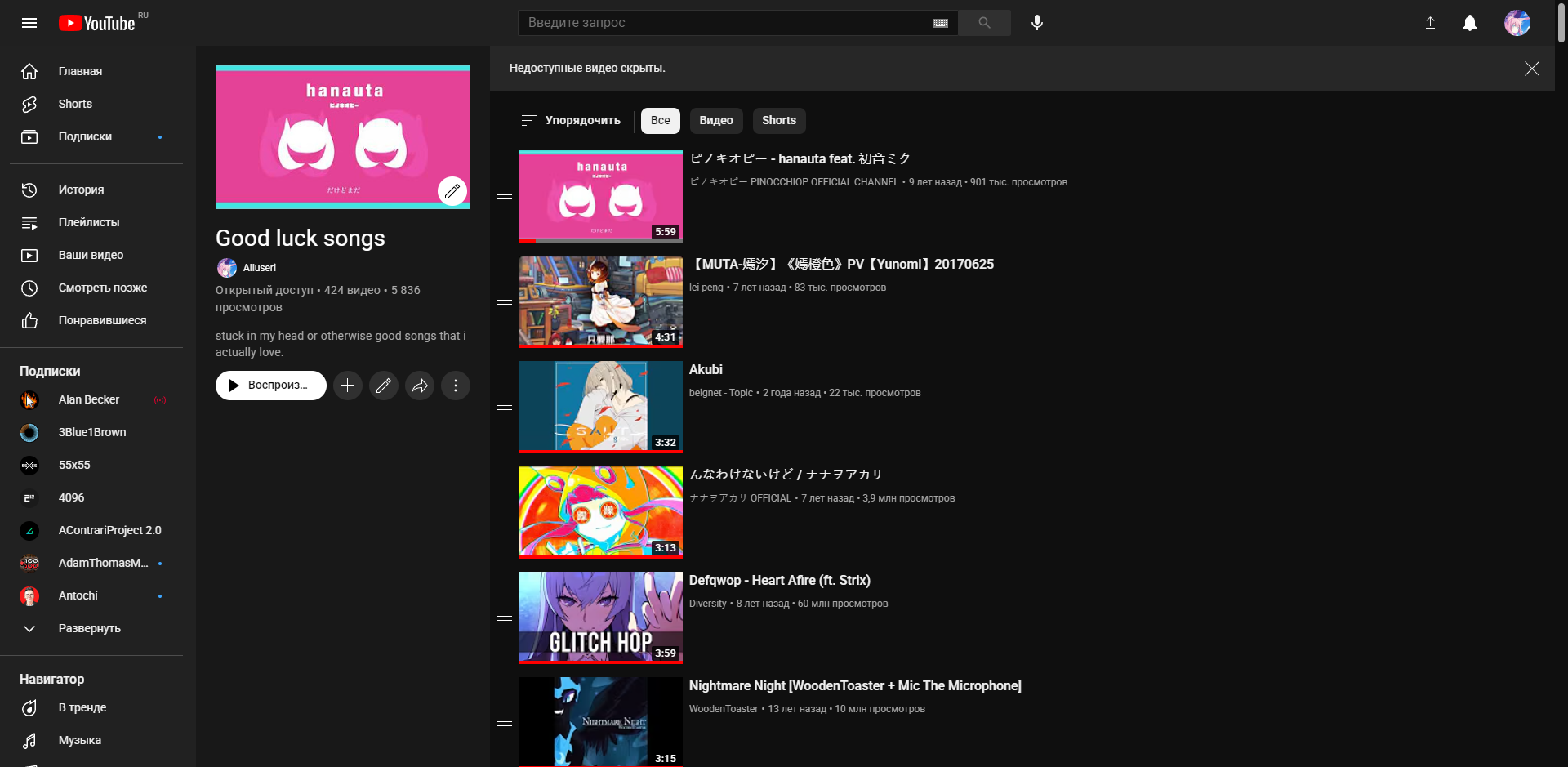Open the hamburger guide menu
1568x767 pixels.
[x=29, y=23]
